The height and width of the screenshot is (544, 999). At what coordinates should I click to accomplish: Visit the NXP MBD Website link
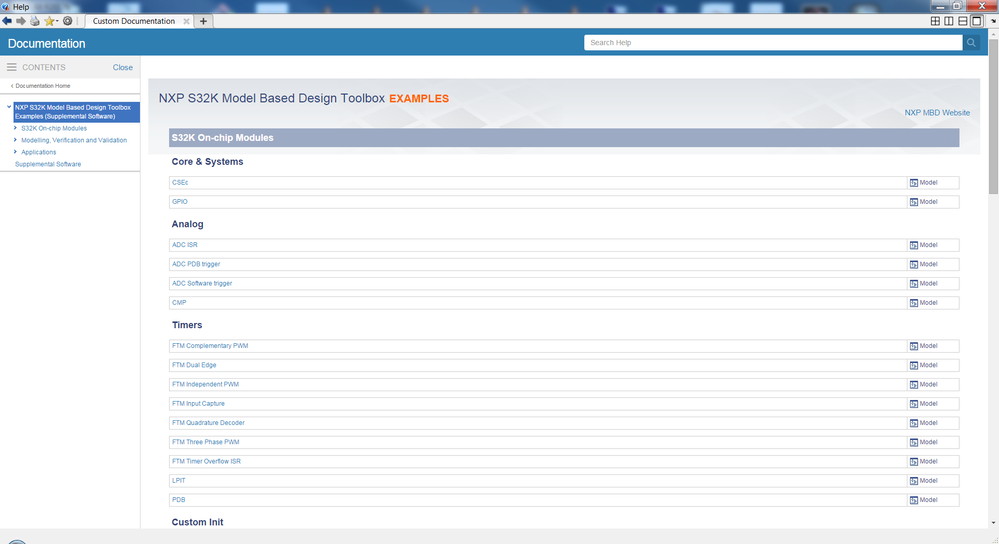(937, 113)
